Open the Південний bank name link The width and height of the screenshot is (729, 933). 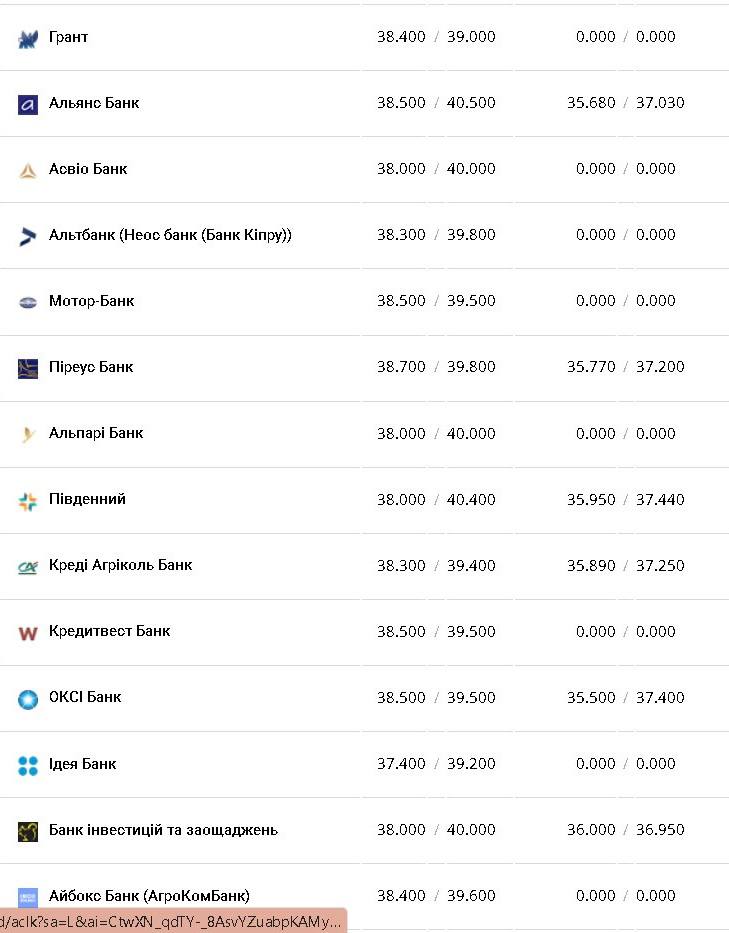tap(87, 499)
